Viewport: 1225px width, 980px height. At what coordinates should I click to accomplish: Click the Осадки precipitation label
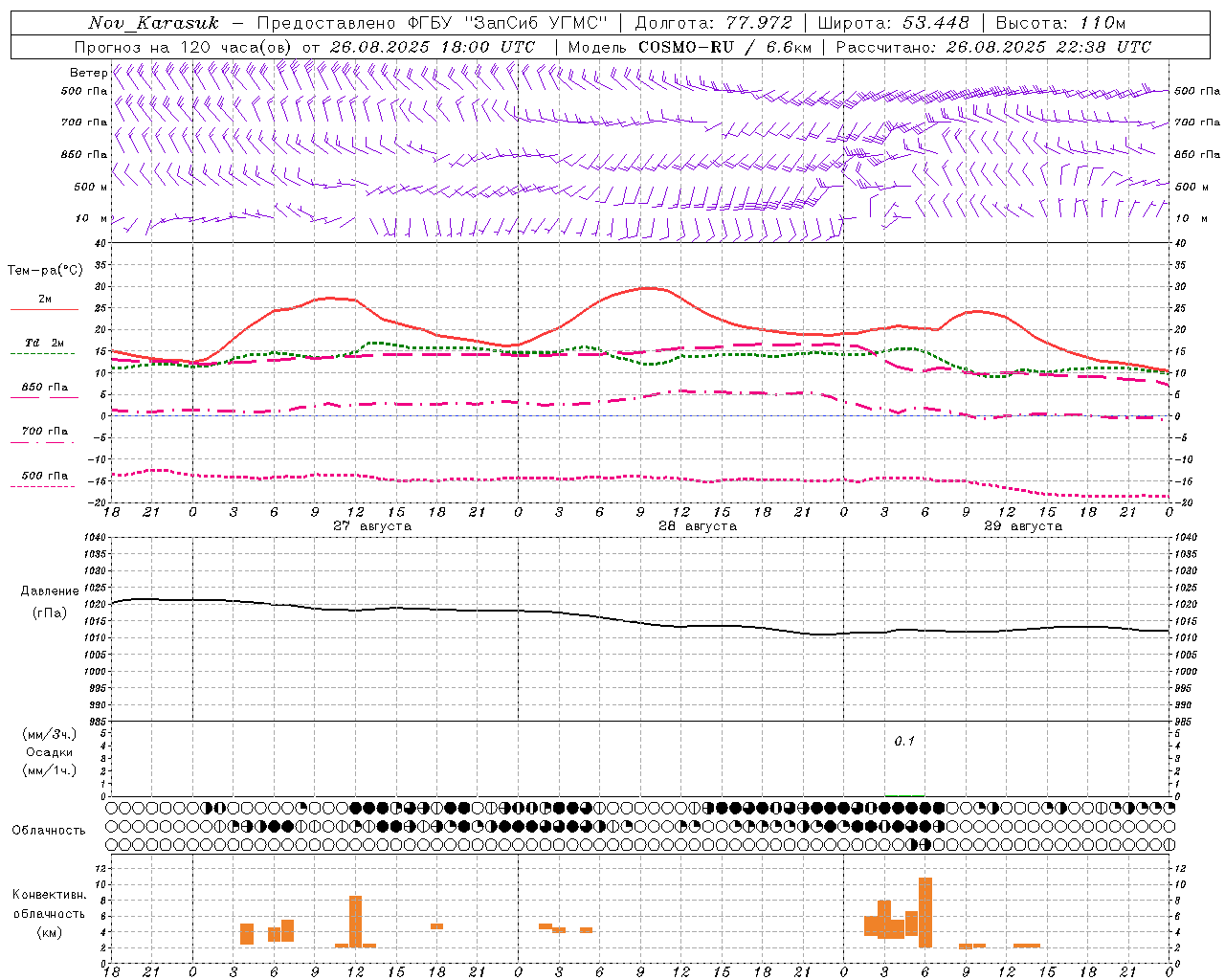pos(49,752)
